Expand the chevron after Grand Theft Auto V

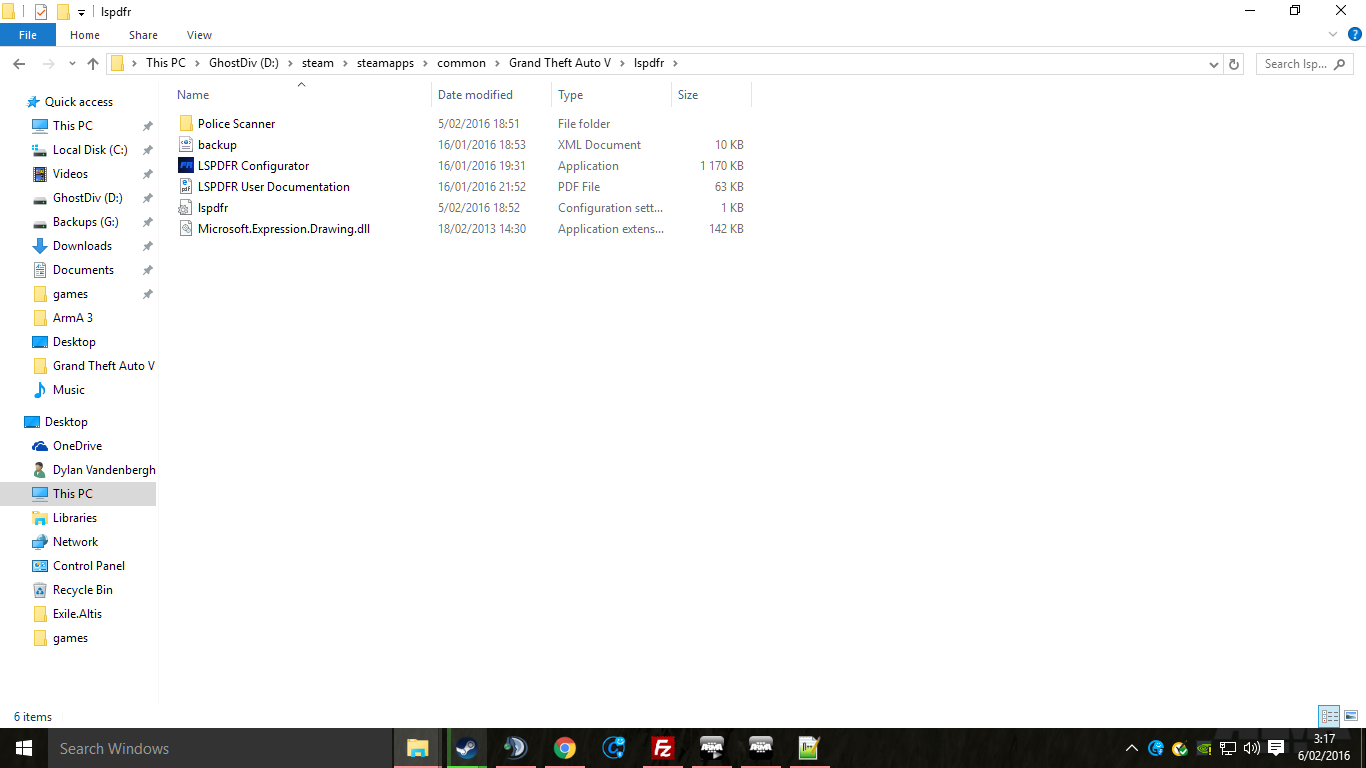[622, 63]
